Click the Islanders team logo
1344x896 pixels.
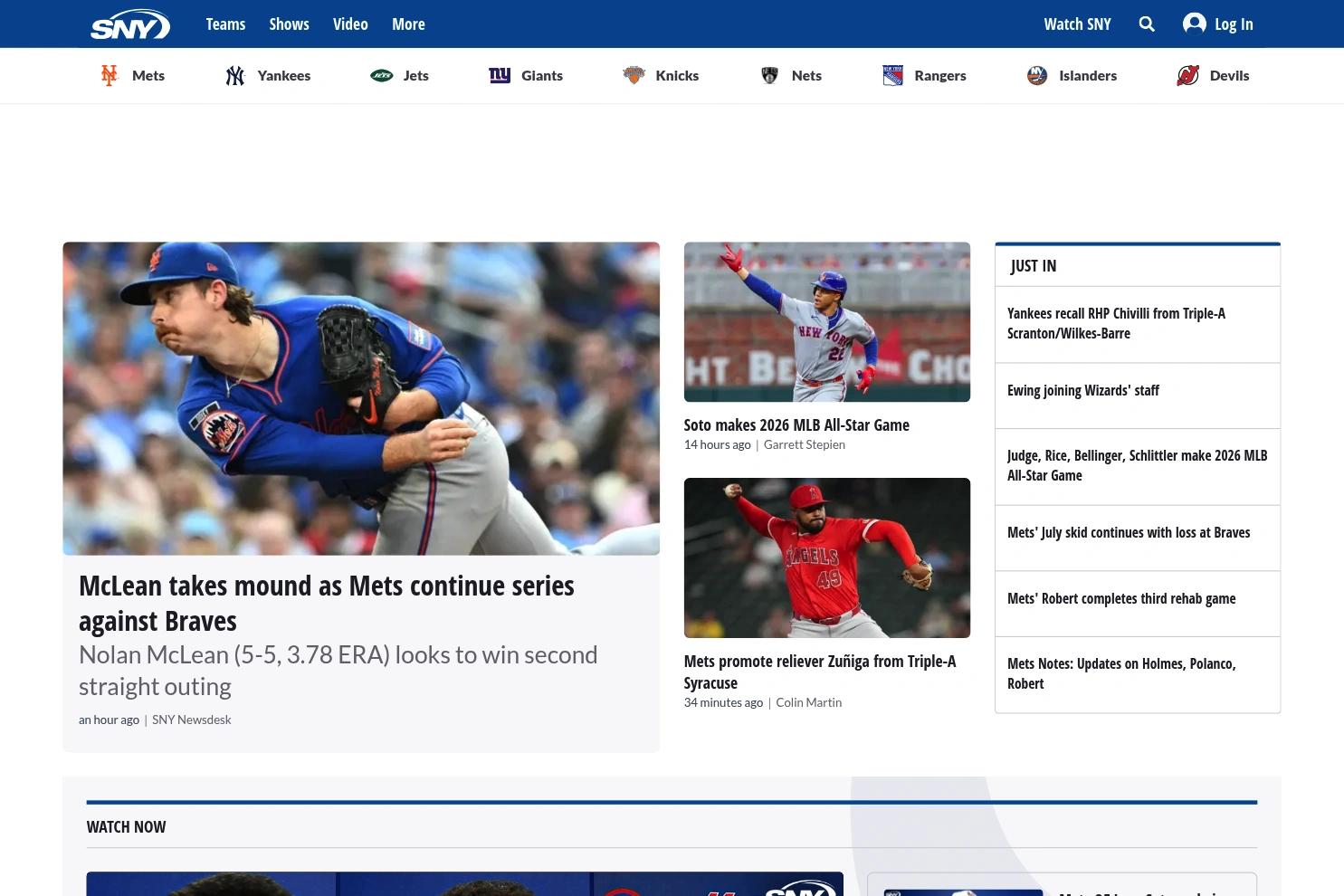tap(1037, 75)
